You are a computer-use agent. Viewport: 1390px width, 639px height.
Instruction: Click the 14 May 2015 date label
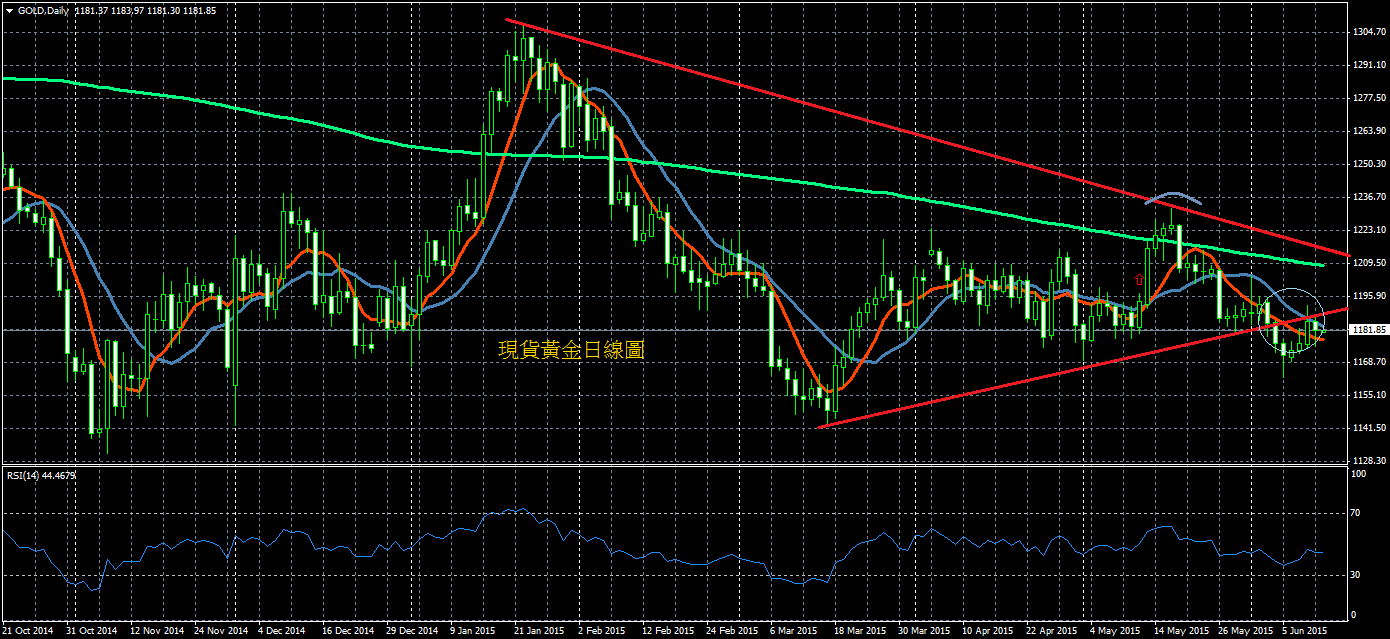(x=1180, y=631)
